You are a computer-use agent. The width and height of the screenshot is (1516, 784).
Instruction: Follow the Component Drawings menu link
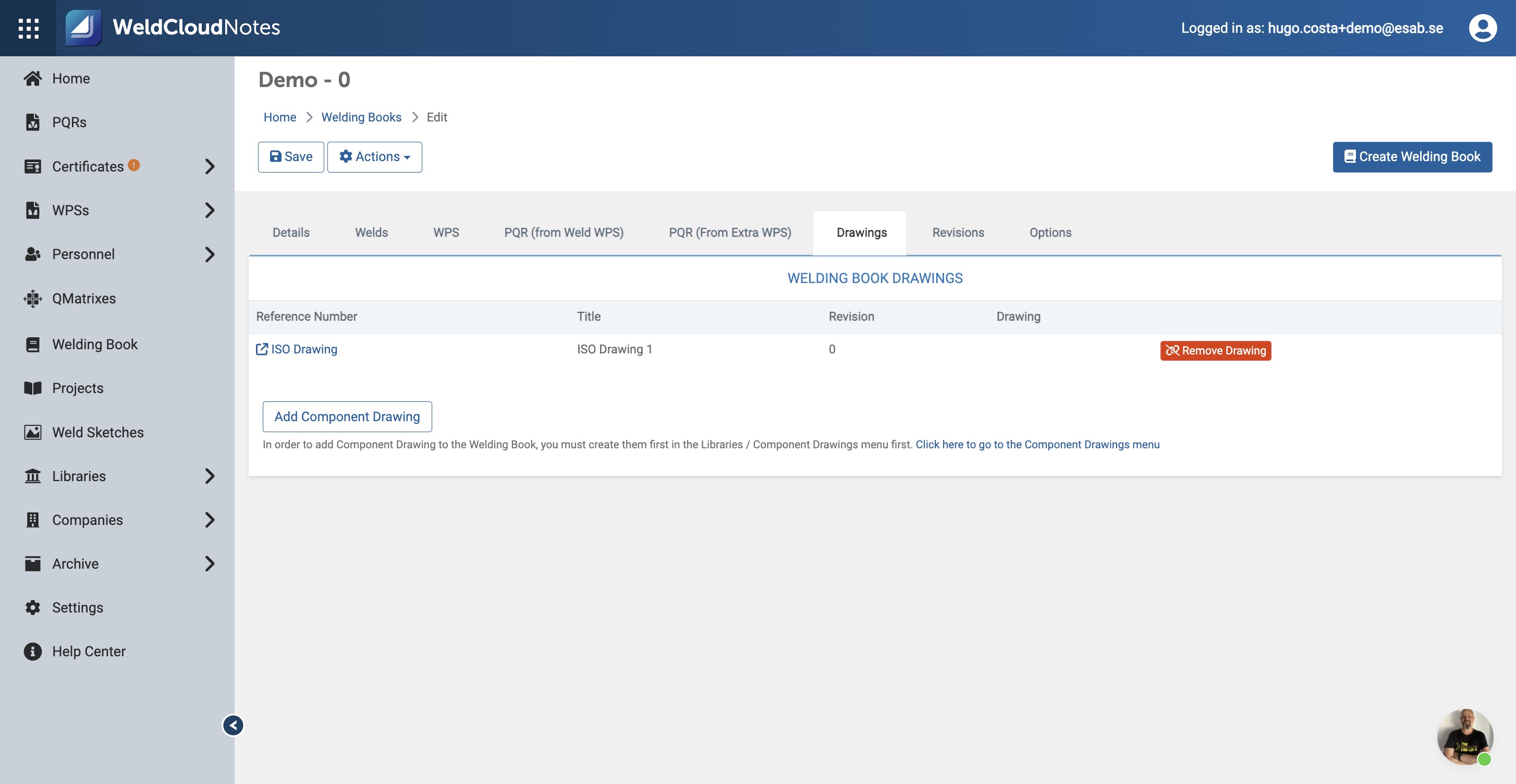pyautogui.click(x=1037, y=444)
